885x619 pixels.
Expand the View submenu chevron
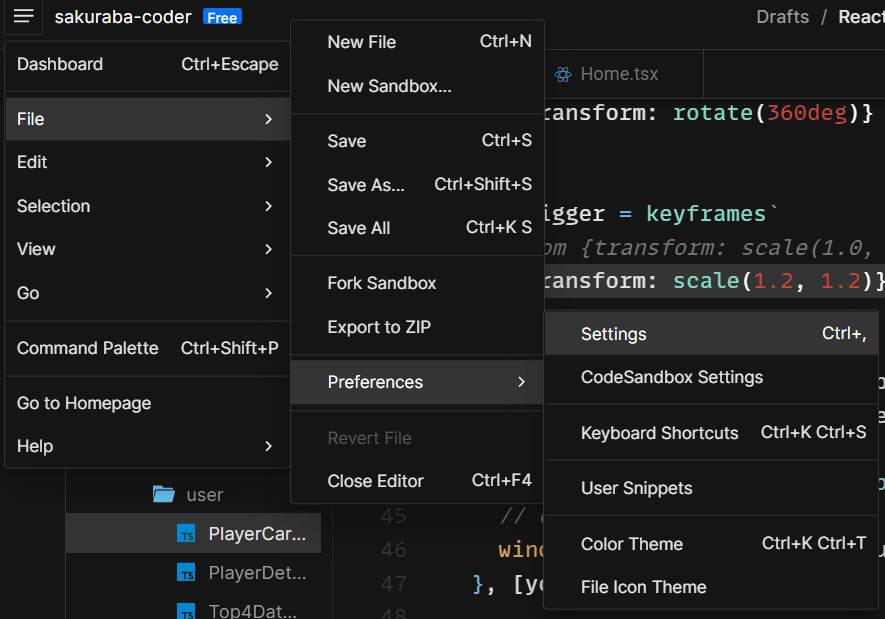coord(269,249)
